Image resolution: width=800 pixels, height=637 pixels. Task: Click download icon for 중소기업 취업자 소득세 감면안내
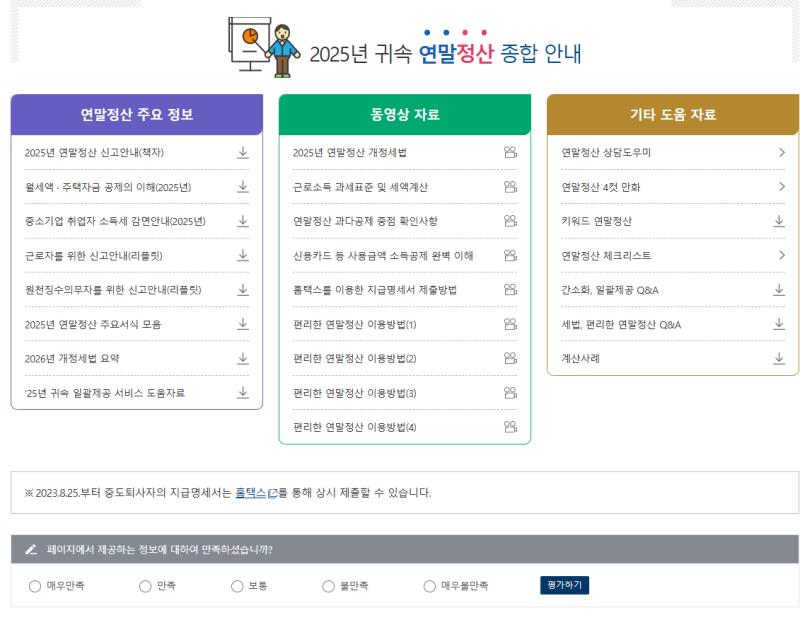click(x=243, y=221)
